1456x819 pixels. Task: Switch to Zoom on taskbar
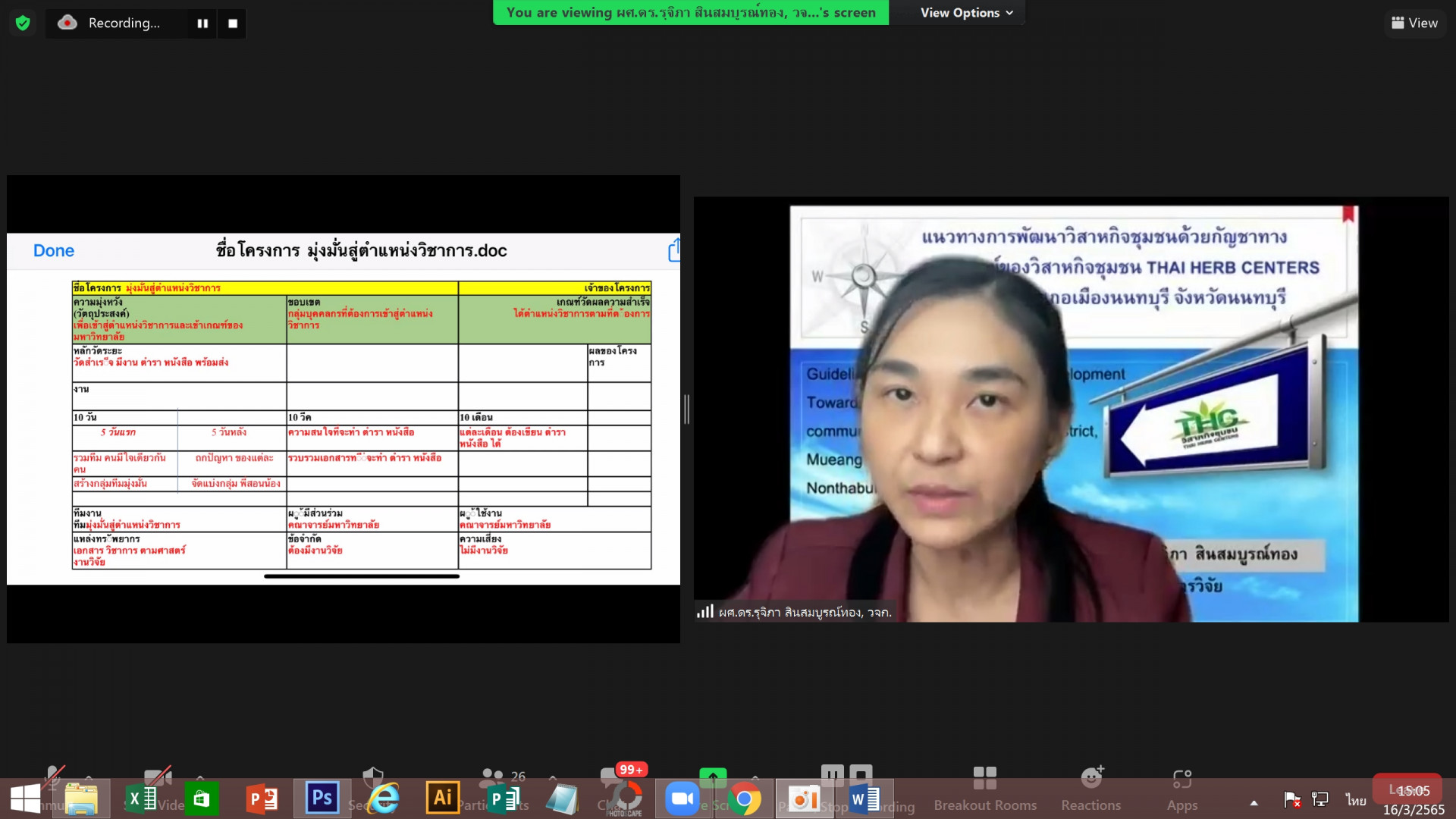click(682, 799)
